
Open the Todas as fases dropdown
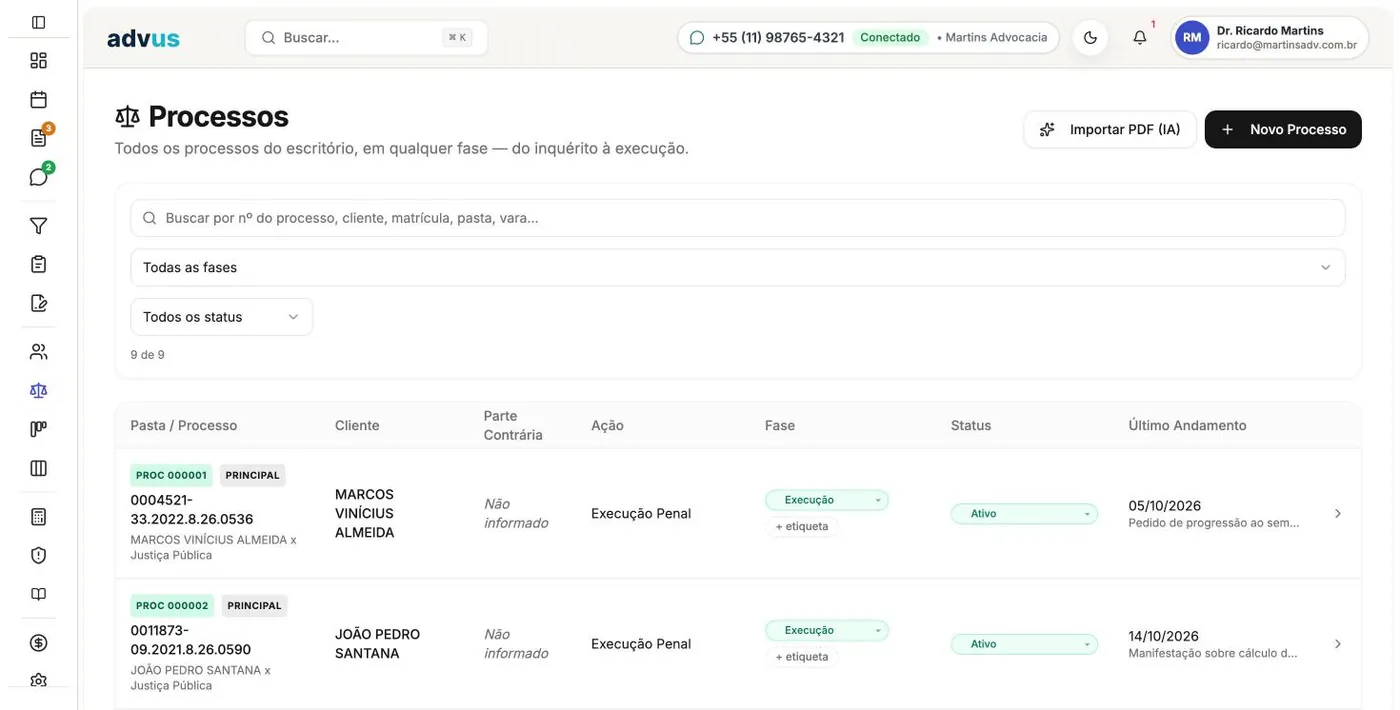[x=738, y=267]
